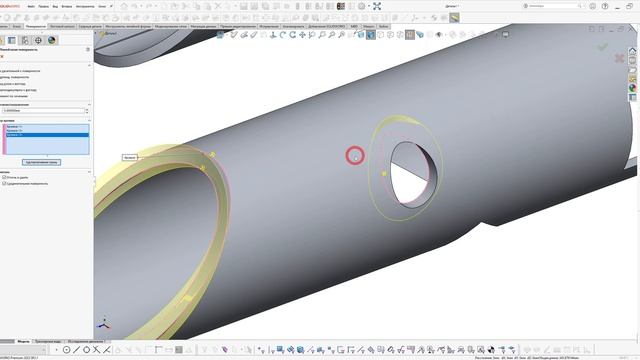Toggle the Connecting surface checkbox
This screenshot has height=360, width=640.
(4, 184)
